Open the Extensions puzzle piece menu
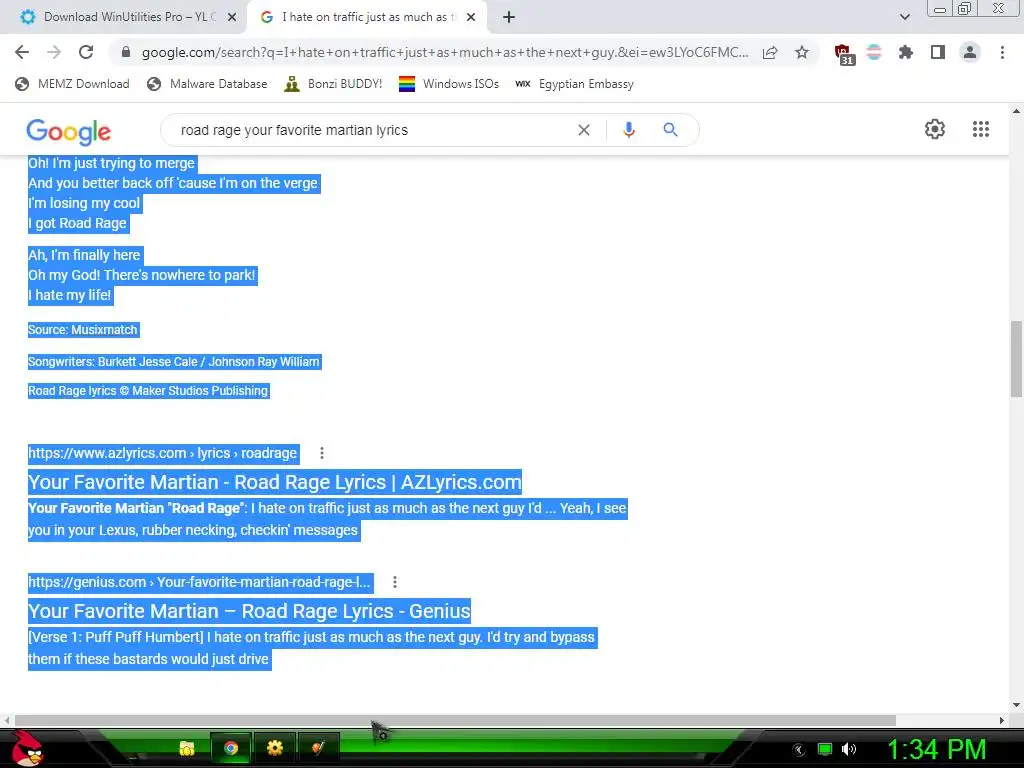Screen dimensions: 1024x768 906,52
